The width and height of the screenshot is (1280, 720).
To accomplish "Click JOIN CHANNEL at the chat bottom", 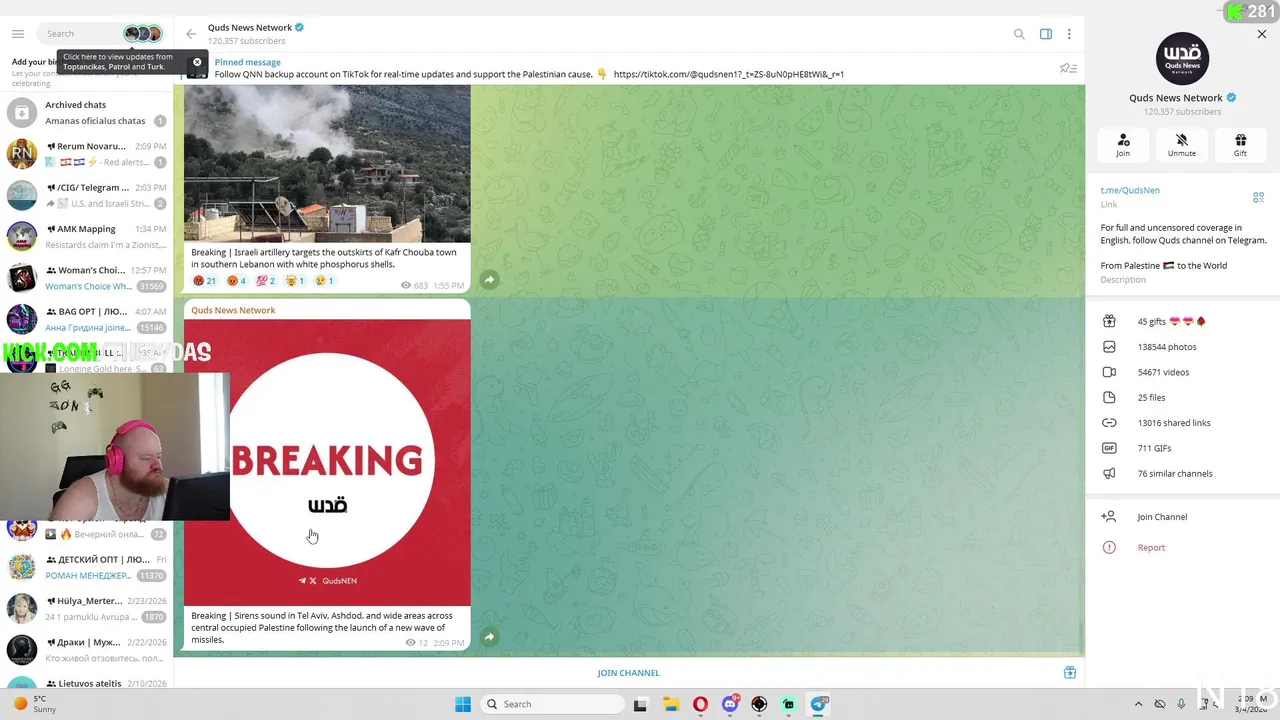I will coord(628,673).
